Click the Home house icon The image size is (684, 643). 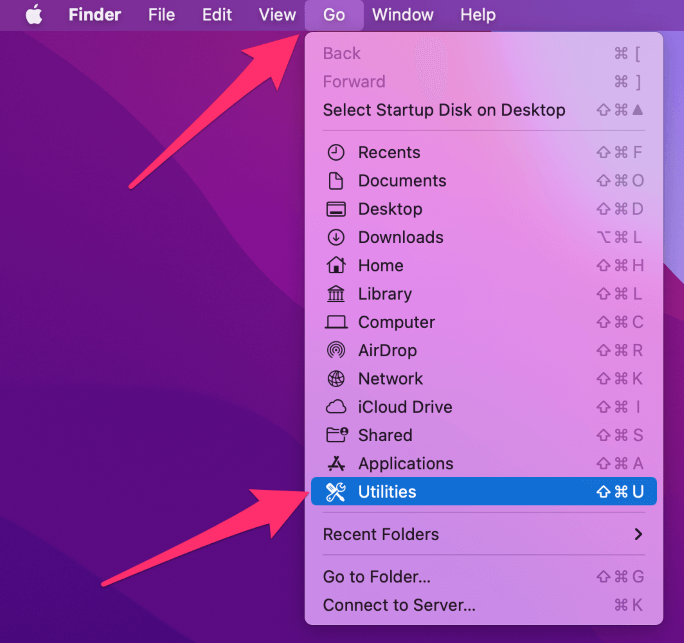coord(336,265)
